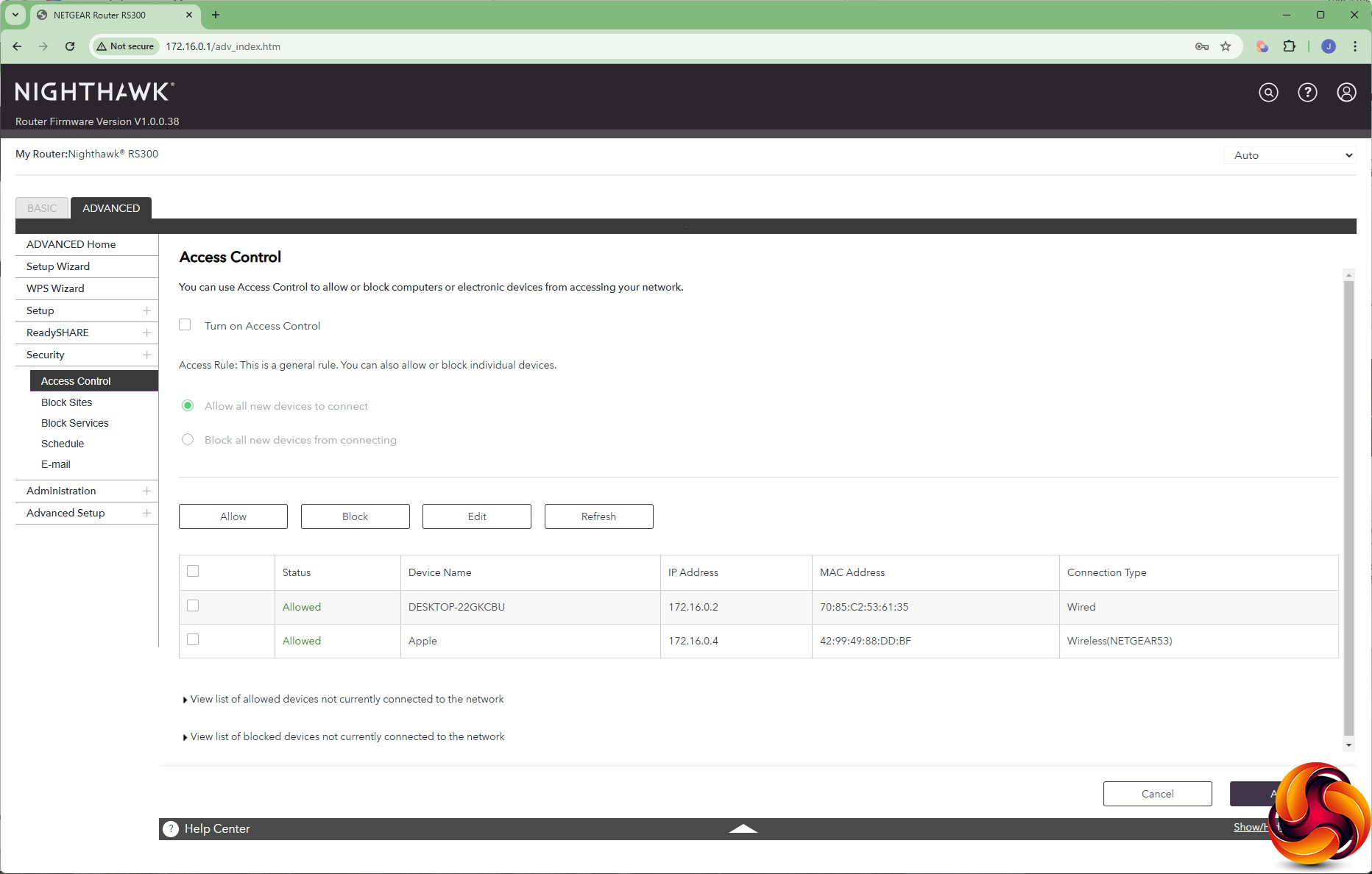Tick the checkbox for the Apple device

(193, 639)
